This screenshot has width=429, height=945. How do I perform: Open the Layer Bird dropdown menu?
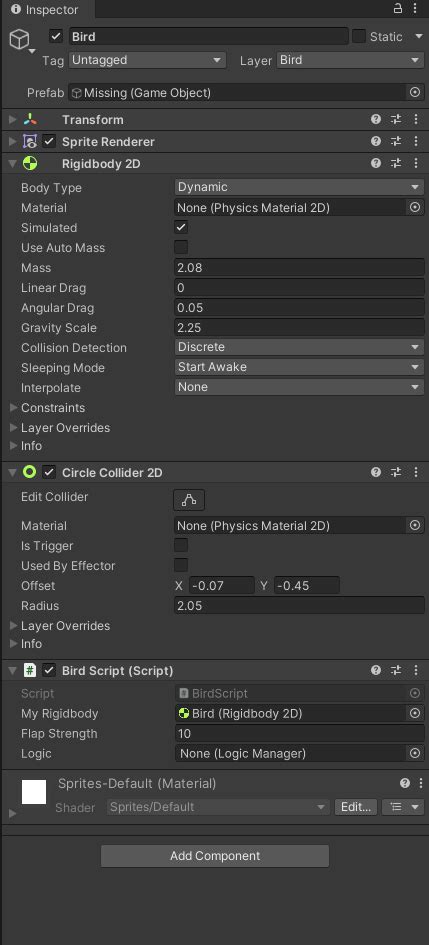pyautogui.click(x=351, y=60)
